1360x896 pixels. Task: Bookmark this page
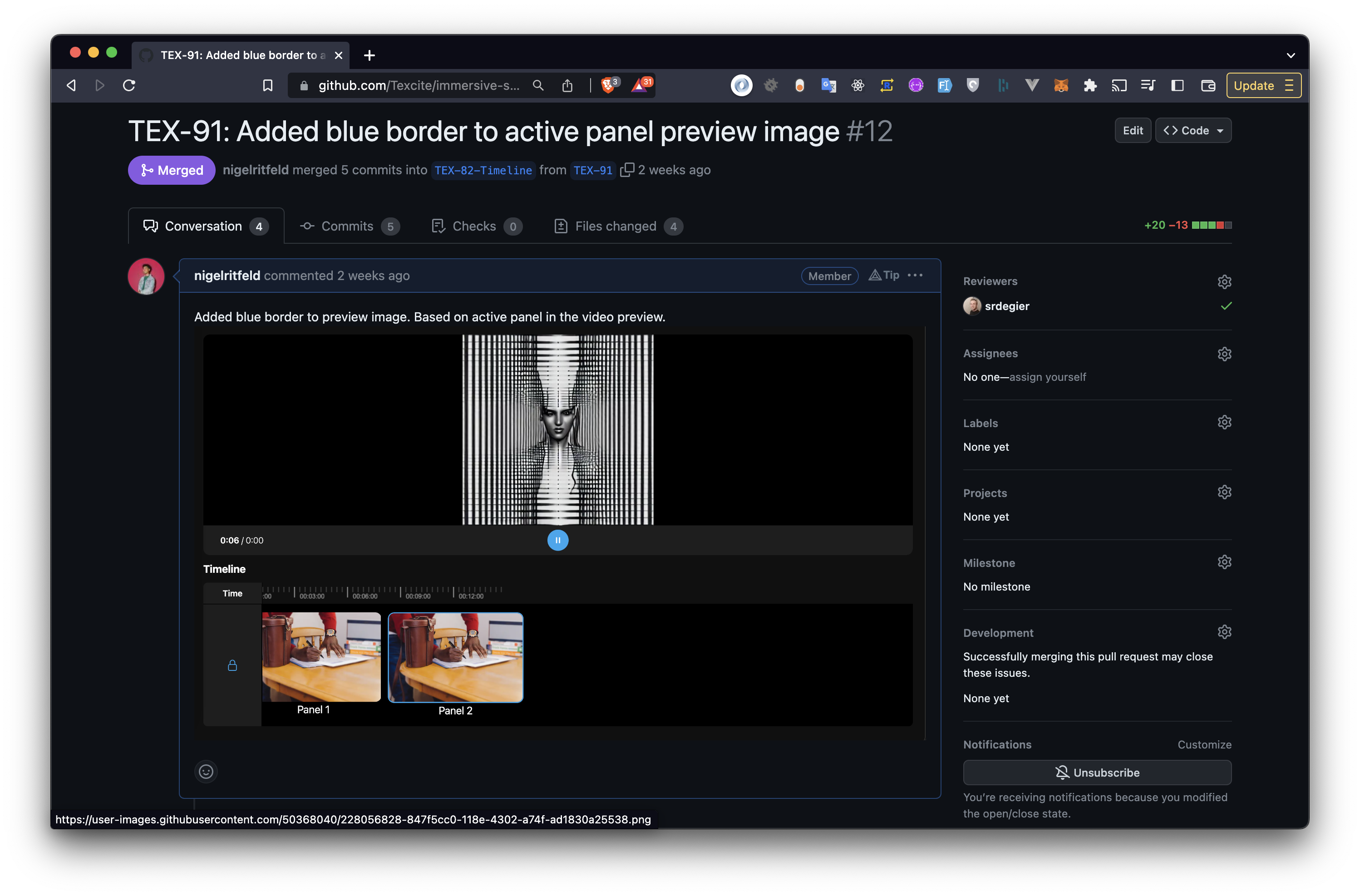(267, 85)
